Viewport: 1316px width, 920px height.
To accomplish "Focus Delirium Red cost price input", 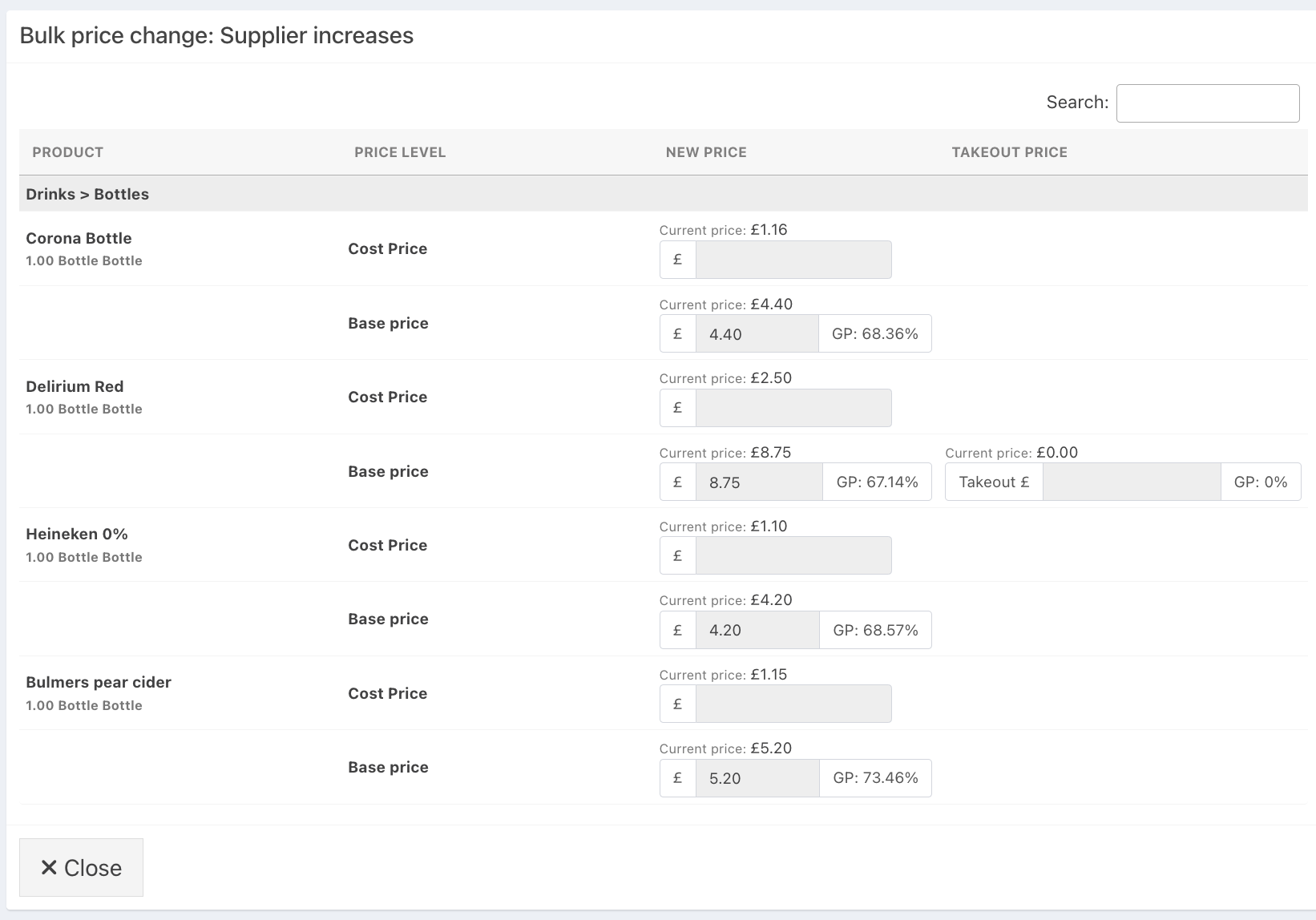I will (x=793, y=408).
